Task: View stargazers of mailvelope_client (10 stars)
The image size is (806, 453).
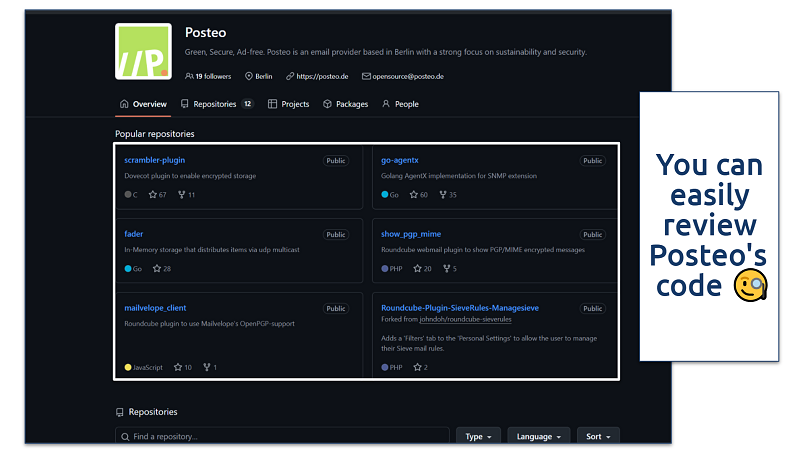Action: tap(183, 368)
